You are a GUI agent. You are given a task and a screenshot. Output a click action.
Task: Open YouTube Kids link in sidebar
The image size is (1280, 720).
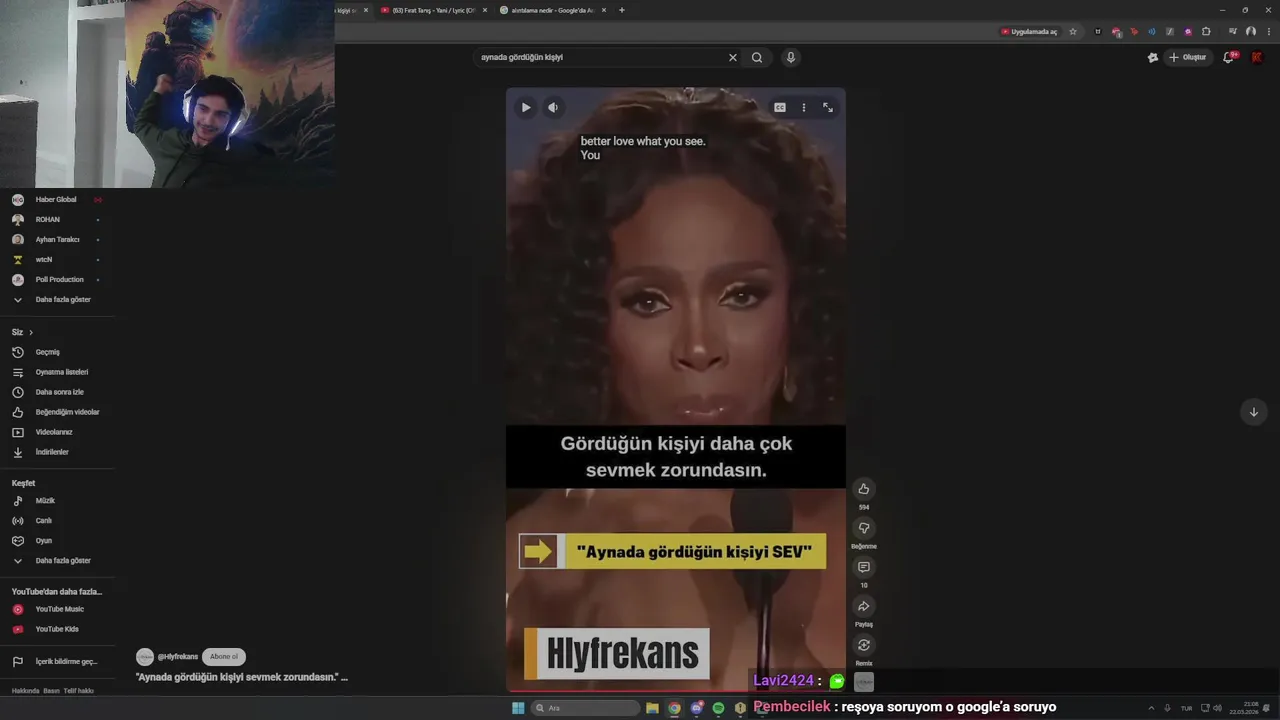coord(56,629)
